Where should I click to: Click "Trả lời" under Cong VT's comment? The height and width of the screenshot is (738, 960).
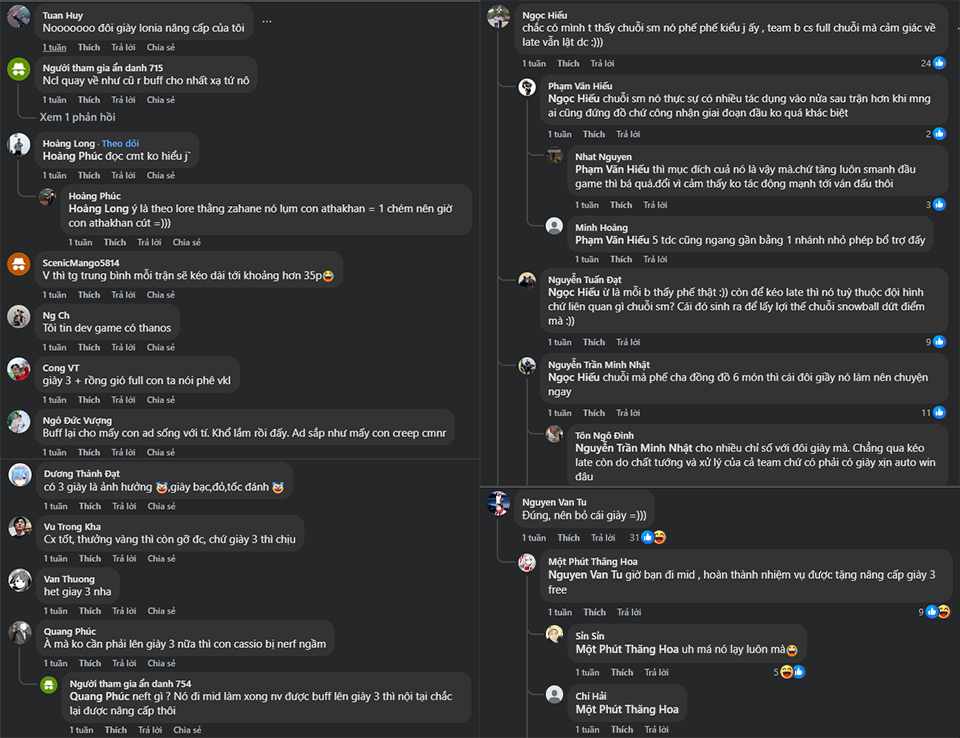tap(123, 400)
